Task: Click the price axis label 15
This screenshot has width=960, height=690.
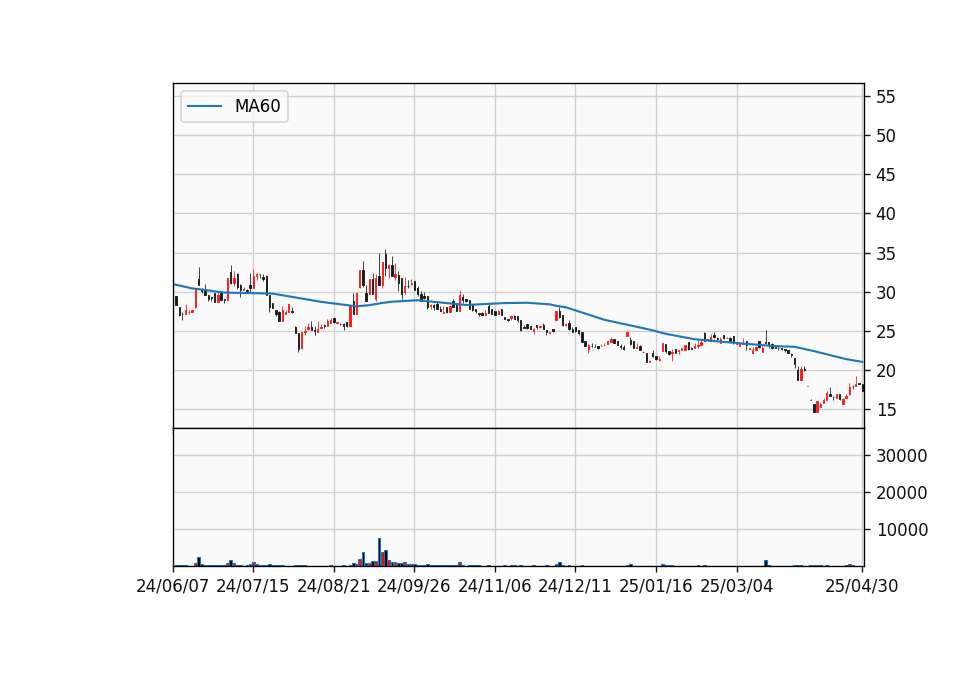Action: [x=886, y=410]
